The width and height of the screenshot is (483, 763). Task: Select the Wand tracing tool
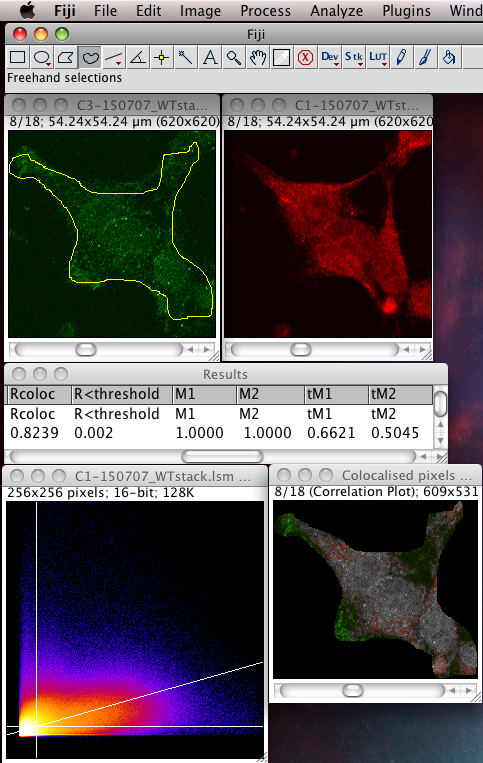click(185, 58)
